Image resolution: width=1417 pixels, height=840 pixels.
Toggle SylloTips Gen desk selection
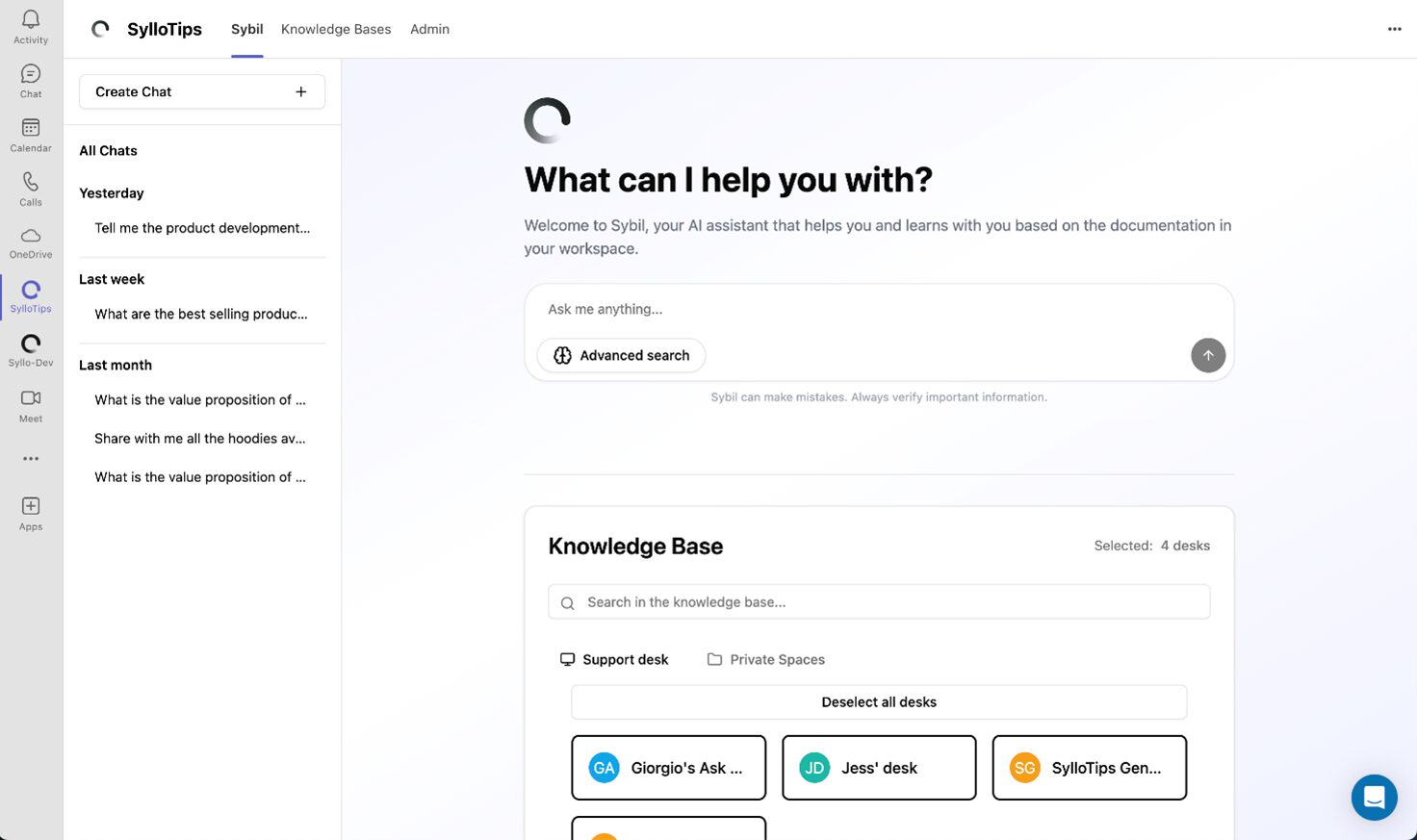pos(1089,768)
